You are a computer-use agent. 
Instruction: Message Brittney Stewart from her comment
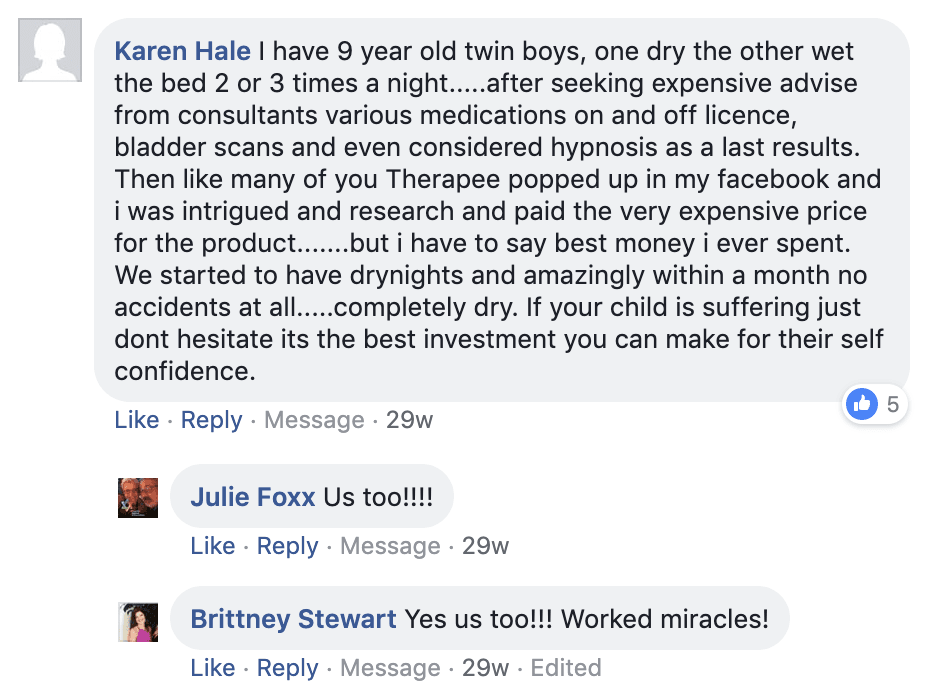coord(390,668)
